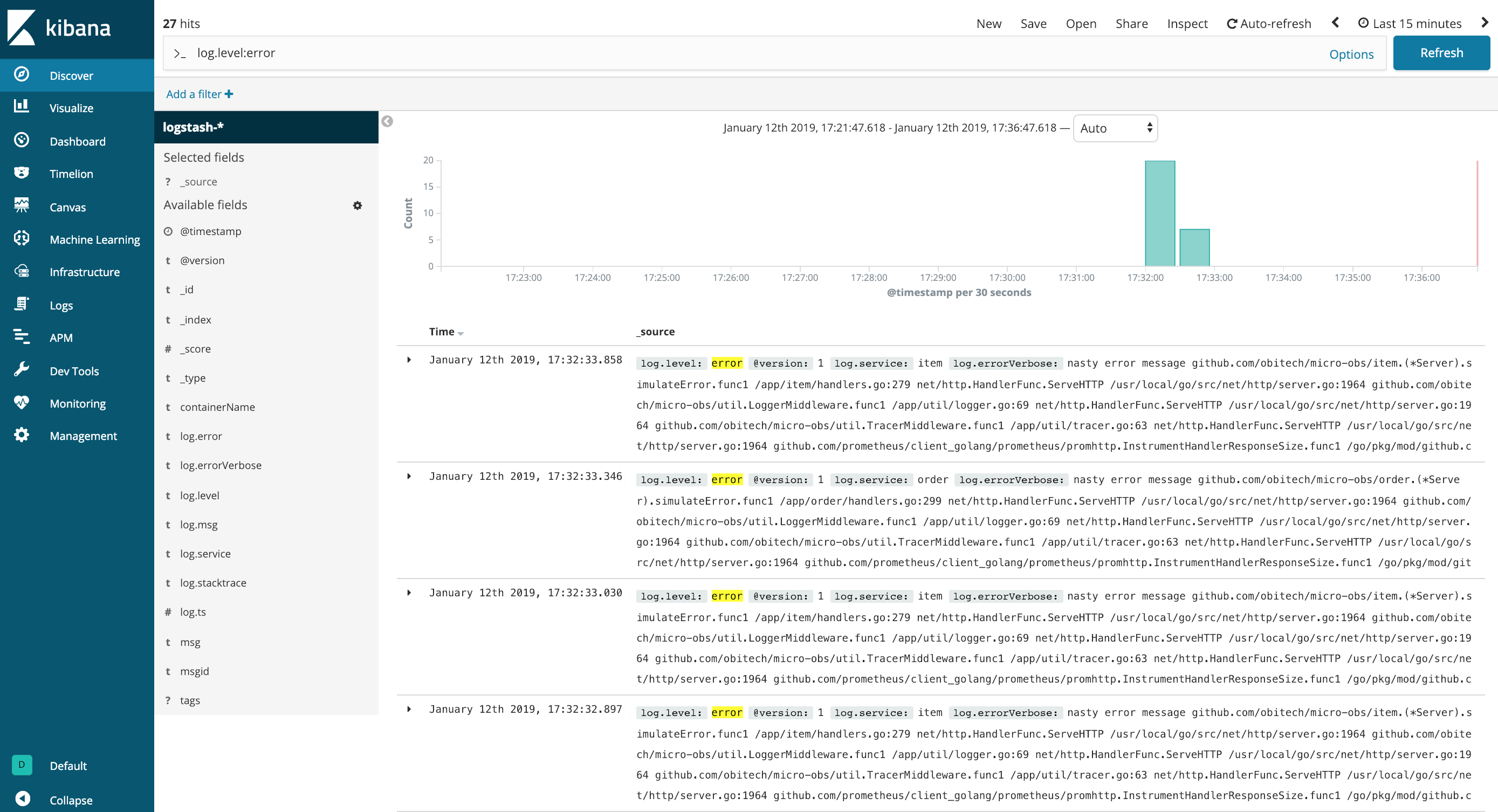This screenshot has height=812, width=1498.
Task: Open query bar Options
Action: [1351, 54]
